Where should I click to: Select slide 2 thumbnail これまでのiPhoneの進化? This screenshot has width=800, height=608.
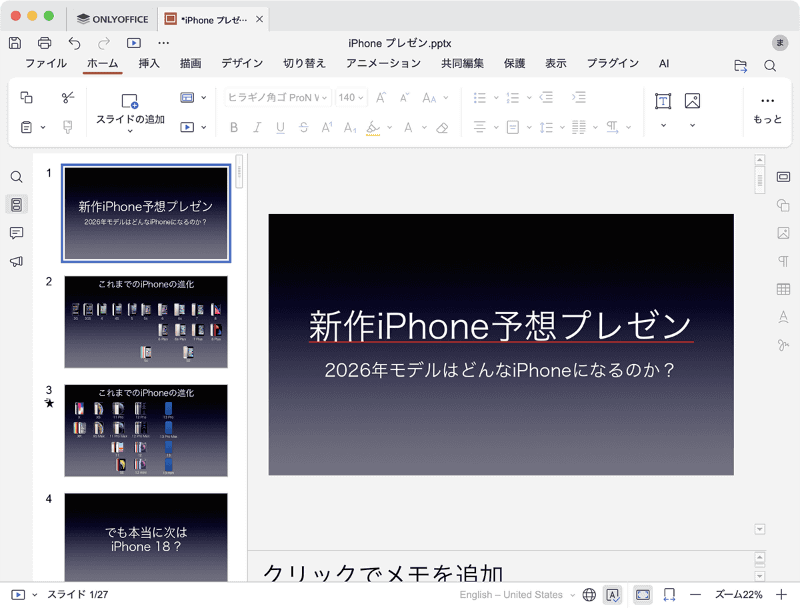click(146, 322)
